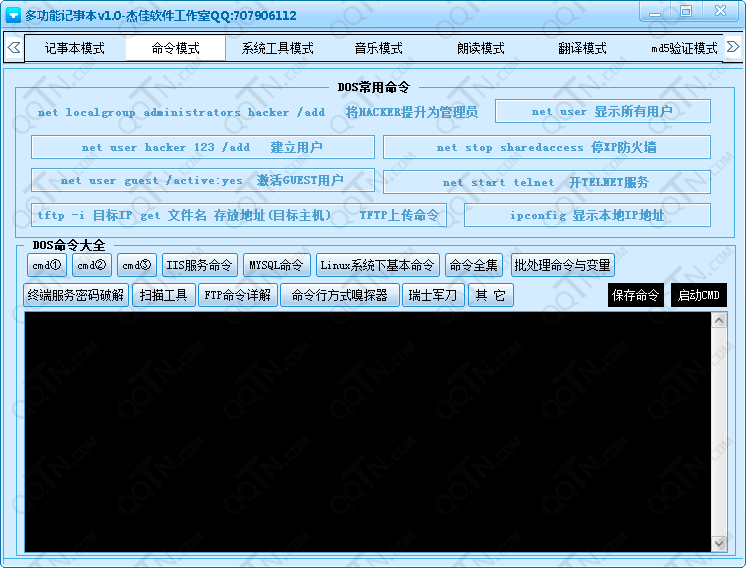
Task: Choose net stop sharedaccess 停XP防火墙
Action: tap(546, 147)
